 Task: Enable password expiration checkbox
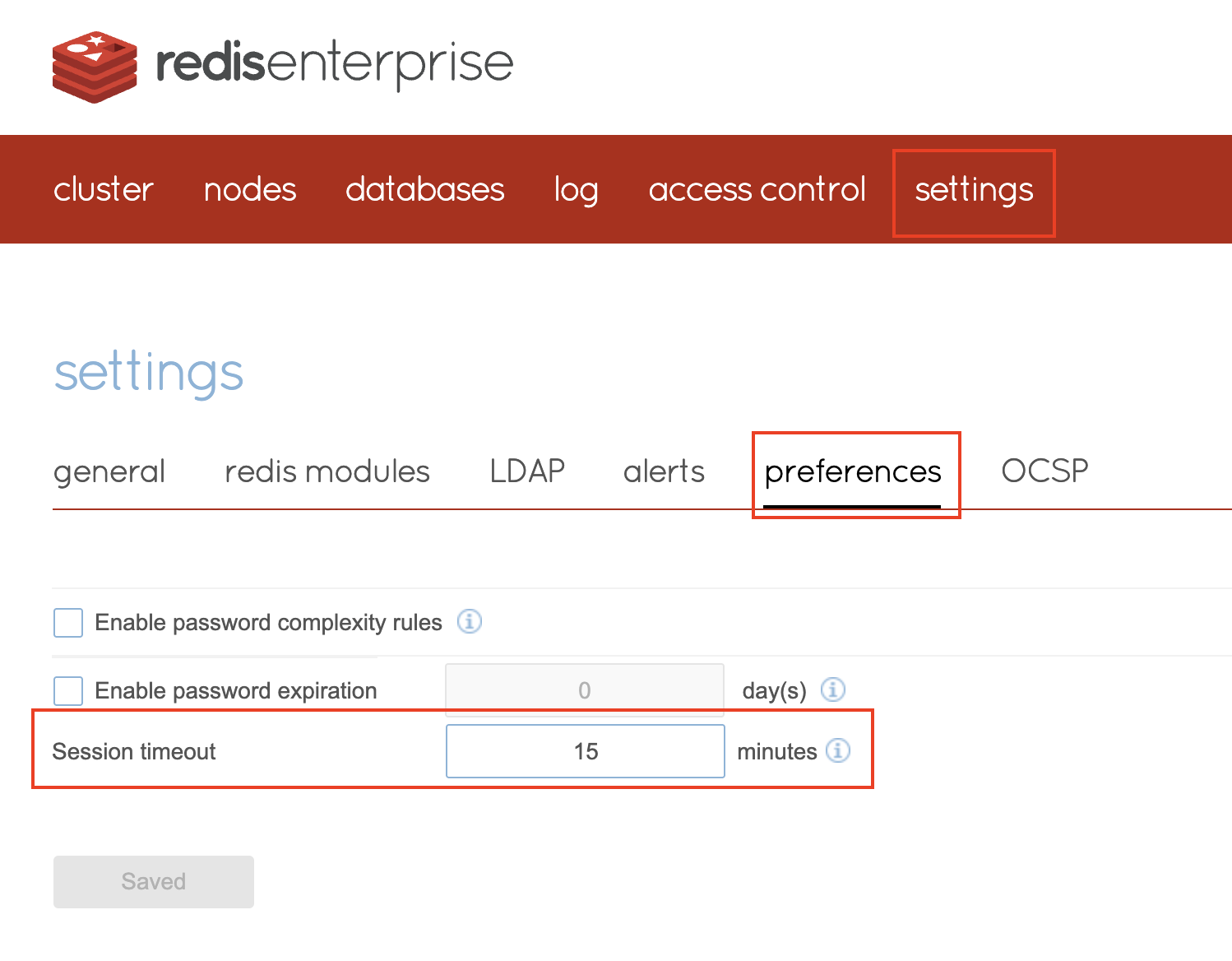(x=68, y=691)
